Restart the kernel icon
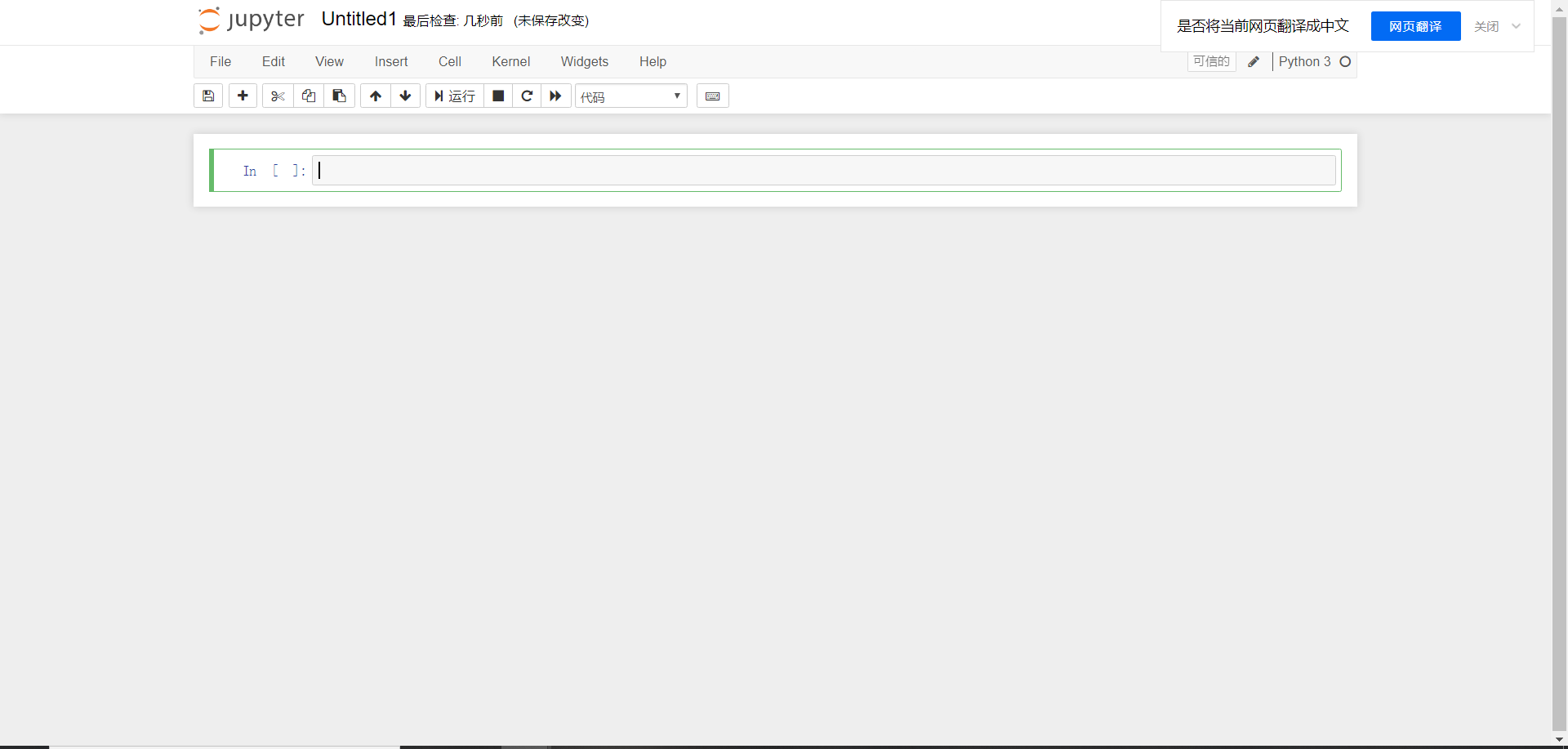1568x749 pixels. tap(527, 96)
